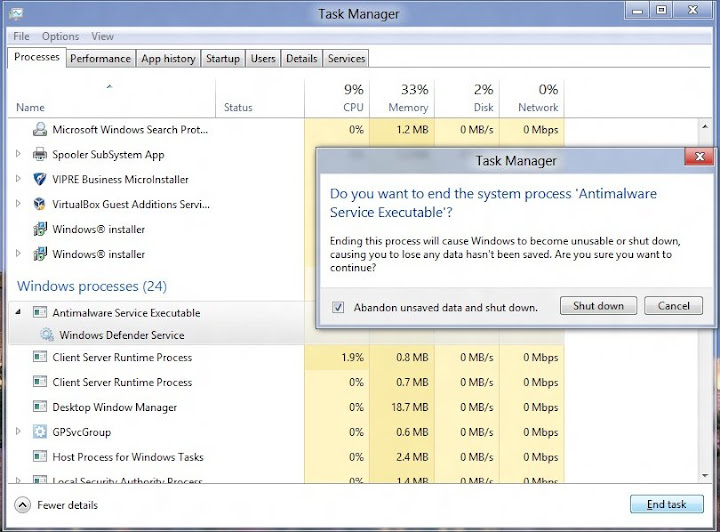Switch to the Performance tab
The width and height of the screenshot is (720, 532).
[101, 59]
